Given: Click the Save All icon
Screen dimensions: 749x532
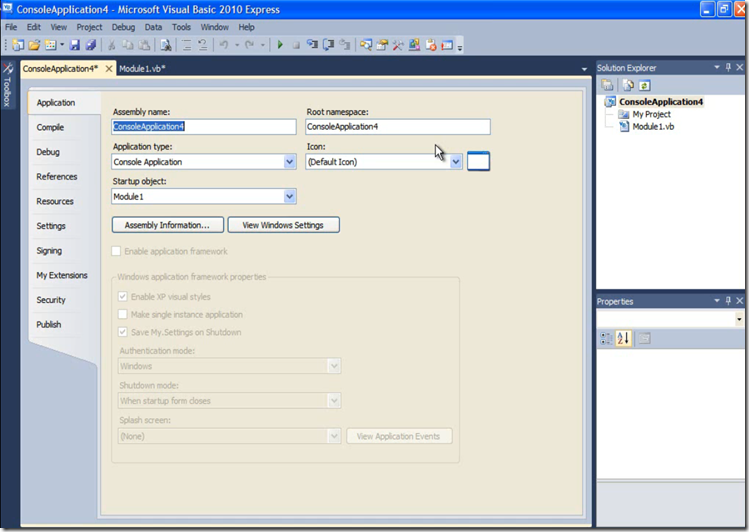Looking at the screenshot, I should coord(91,45).
